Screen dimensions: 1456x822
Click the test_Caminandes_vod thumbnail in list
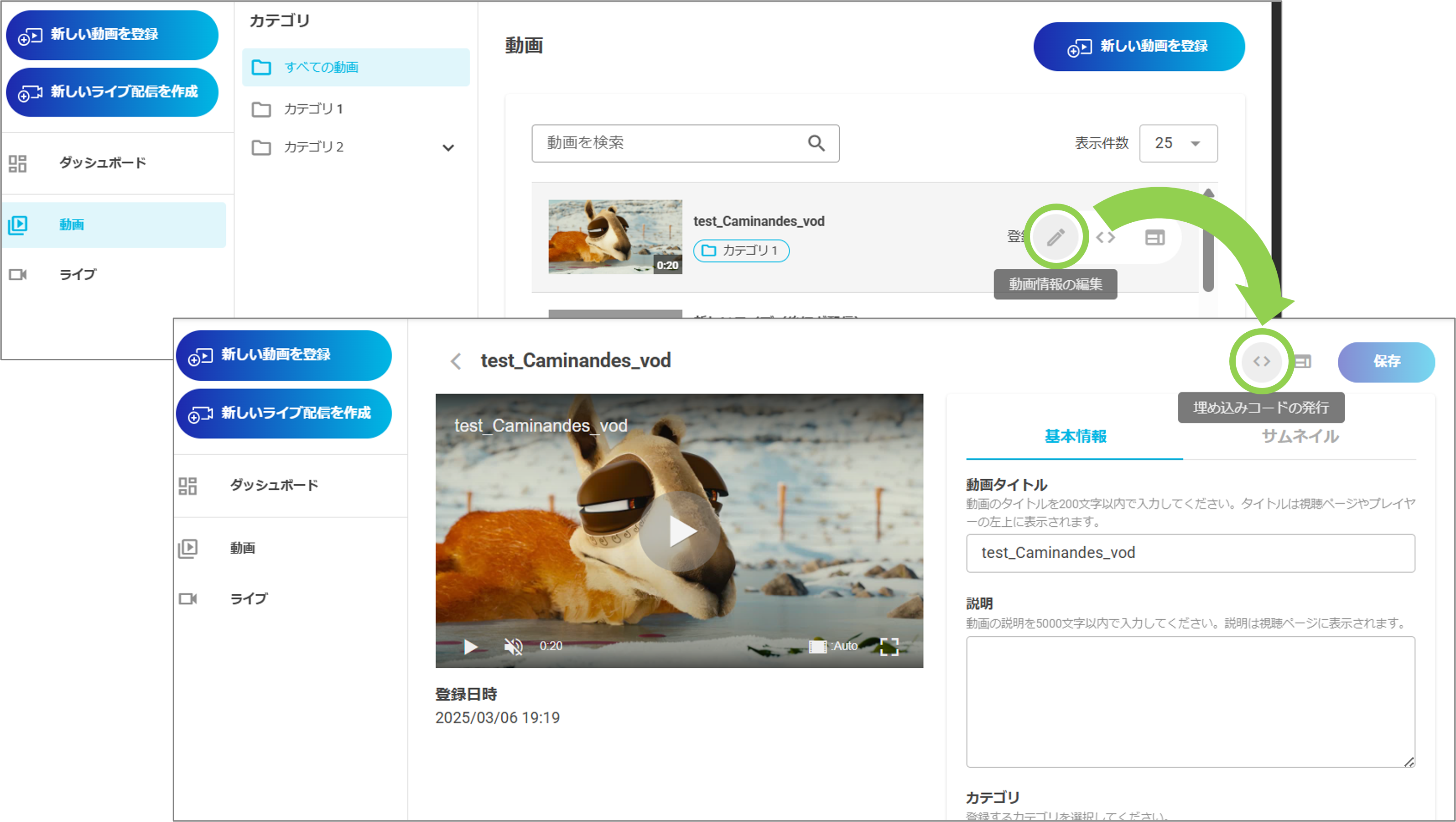pos(615,237)
